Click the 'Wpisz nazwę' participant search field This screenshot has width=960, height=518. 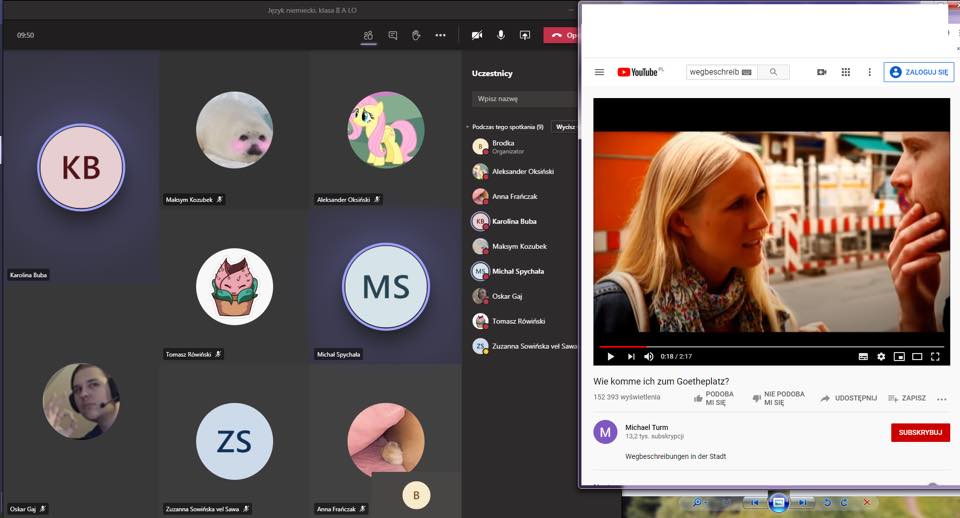point(520,99)
